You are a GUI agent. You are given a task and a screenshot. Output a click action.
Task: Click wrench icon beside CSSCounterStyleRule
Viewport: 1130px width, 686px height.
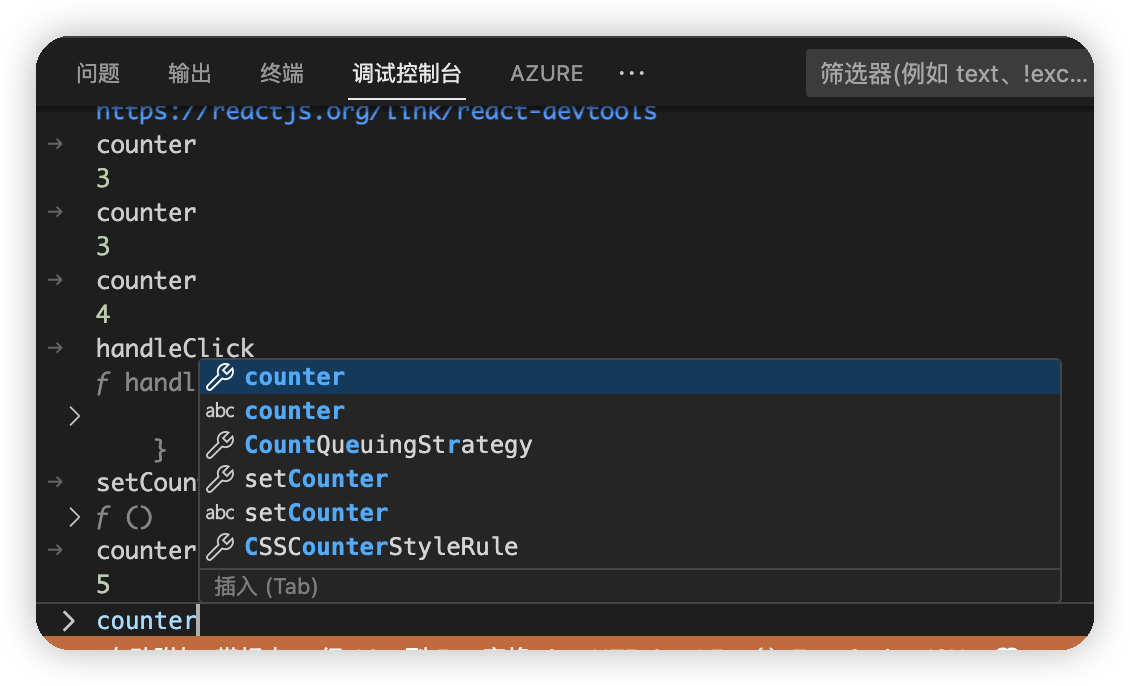click(219, 547)
